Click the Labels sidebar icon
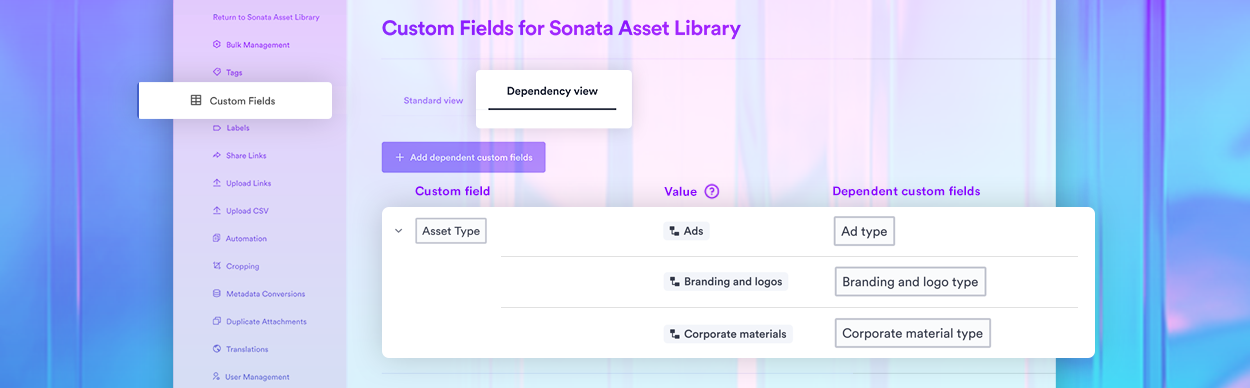Screen dimensions: 1250x388 click(217, 128)
